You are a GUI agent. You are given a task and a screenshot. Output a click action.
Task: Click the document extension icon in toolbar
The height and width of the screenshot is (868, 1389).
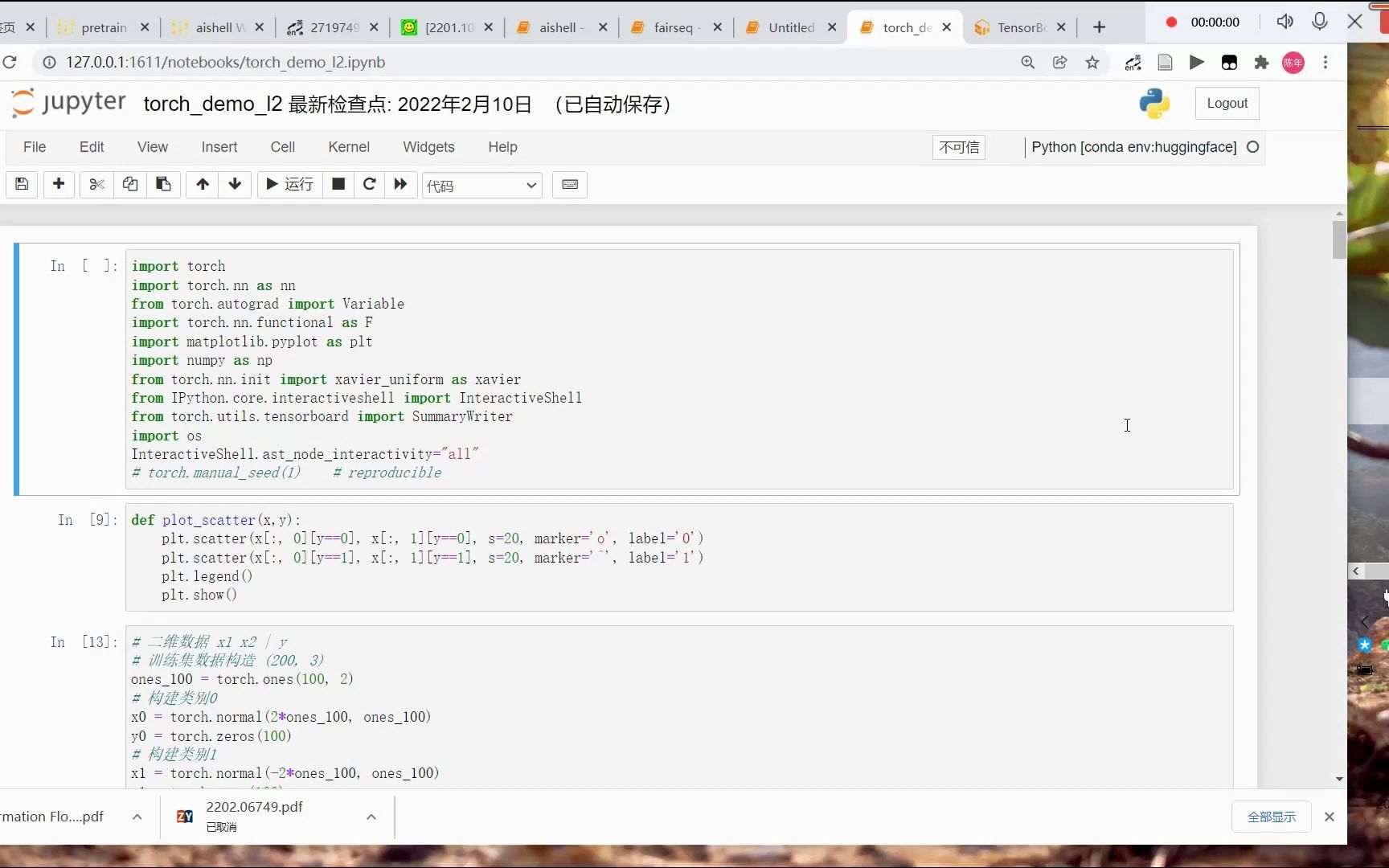click(1165, 62)
